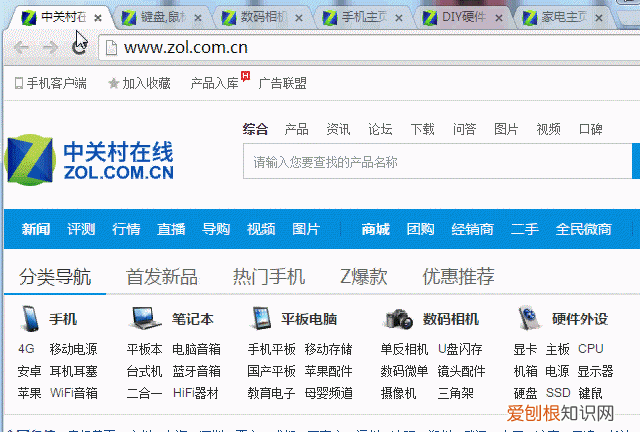Open 行情 in the blue nav bar
Viewport: 640px width, 432px height.
(126, 229)
